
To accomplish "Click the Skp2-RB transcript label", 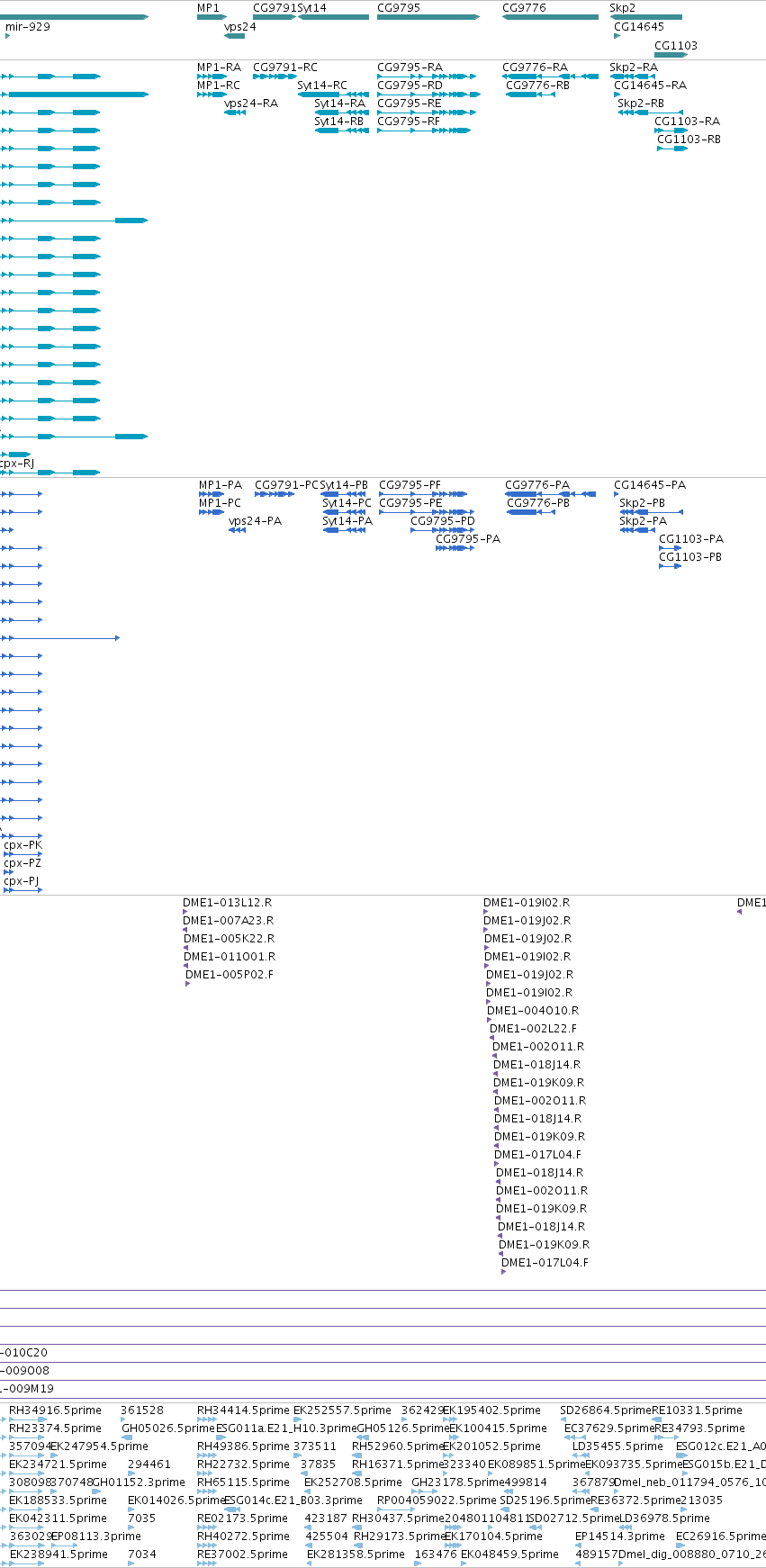I will tap(641, 104).
